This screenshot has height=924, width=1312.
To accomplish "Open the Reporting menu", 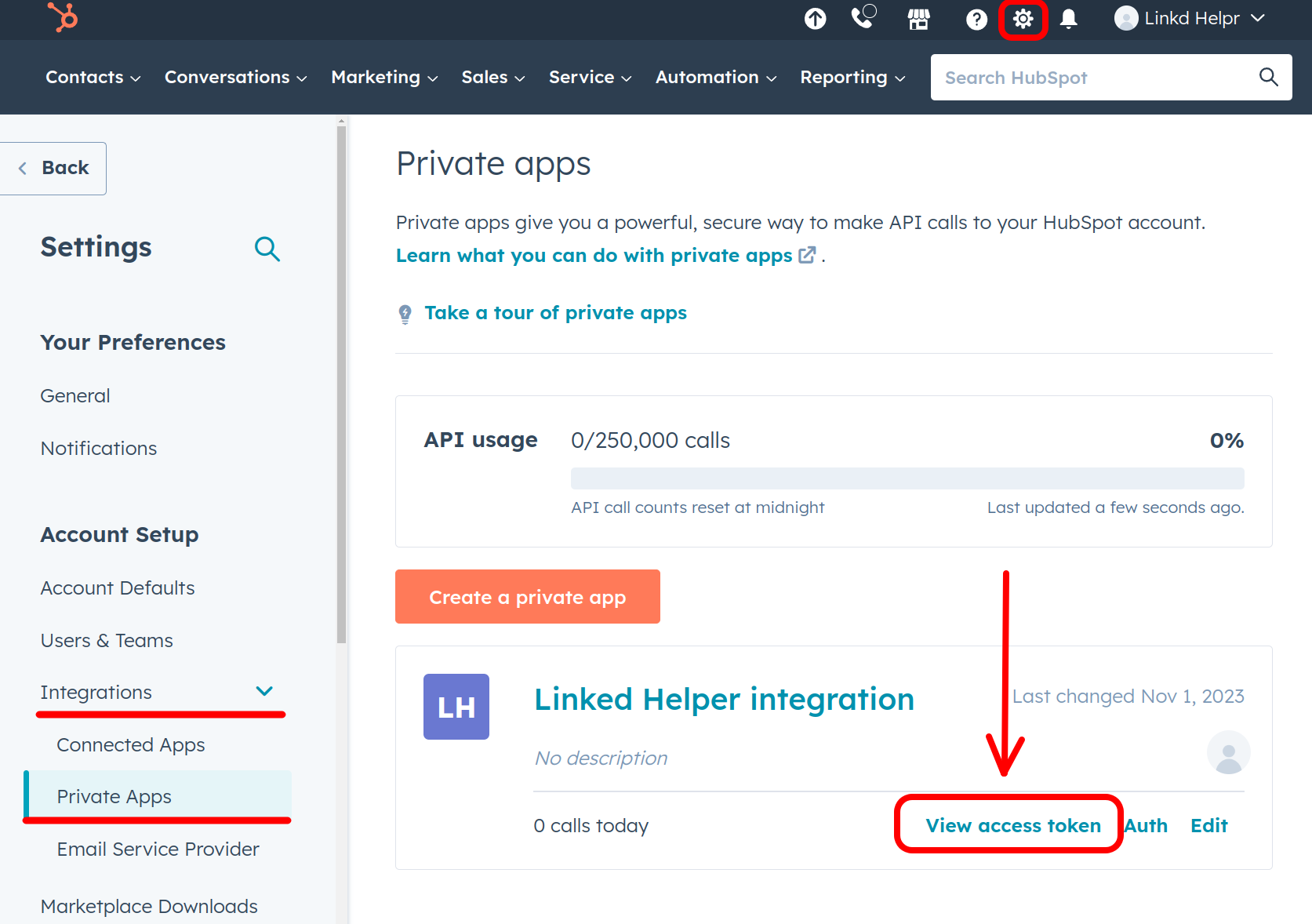I will 852,77.
